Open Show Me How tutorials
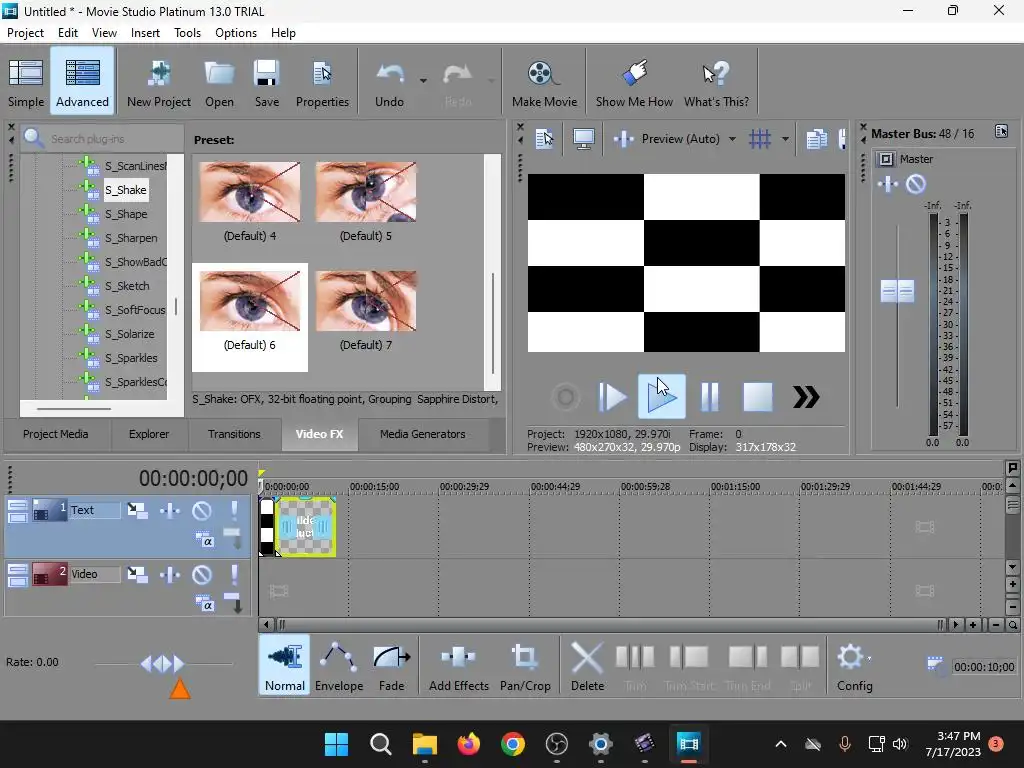Screen dimensions: 1024x768 pos(633,82)
